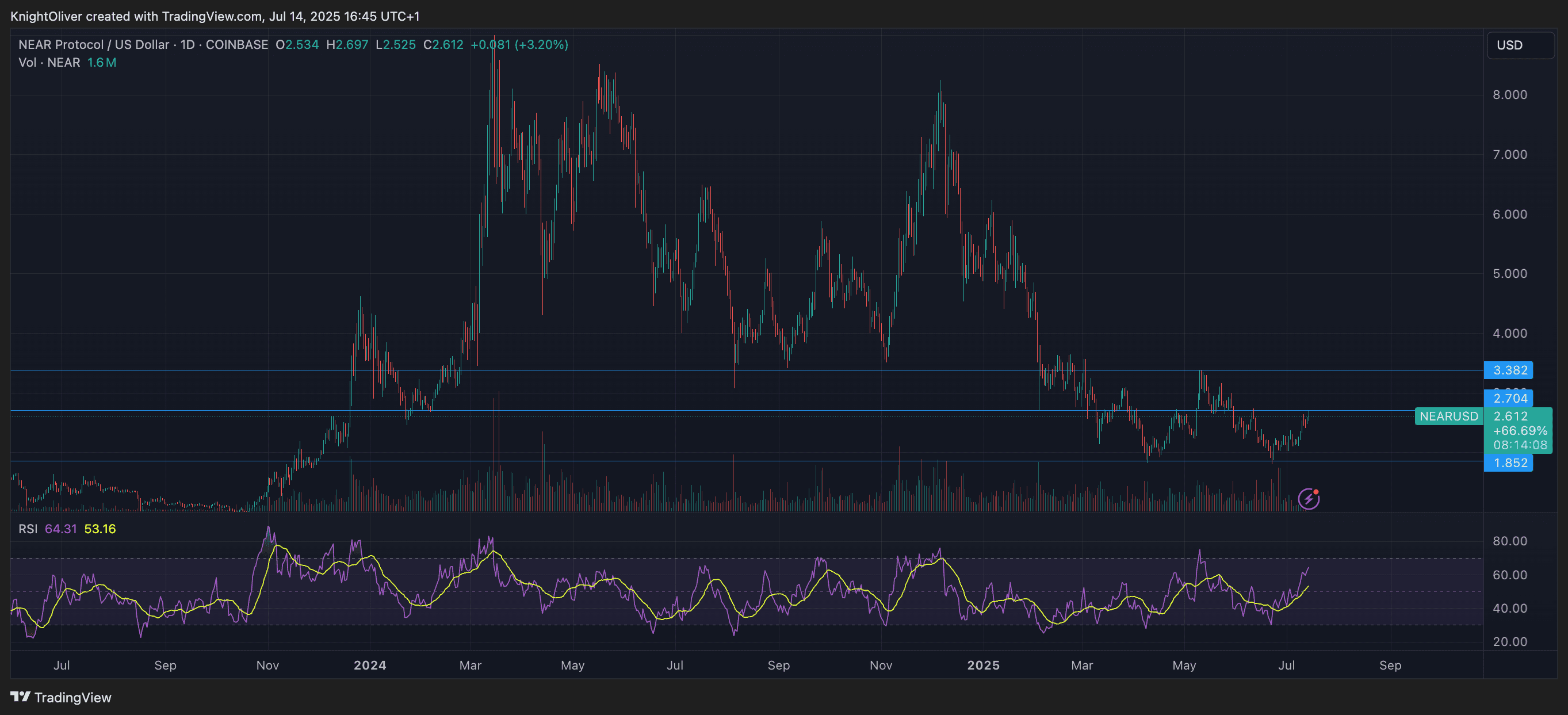This screenshot has width=1568, height=715.
Task: Click the RSI value 64.31
Action: point(61,529)
